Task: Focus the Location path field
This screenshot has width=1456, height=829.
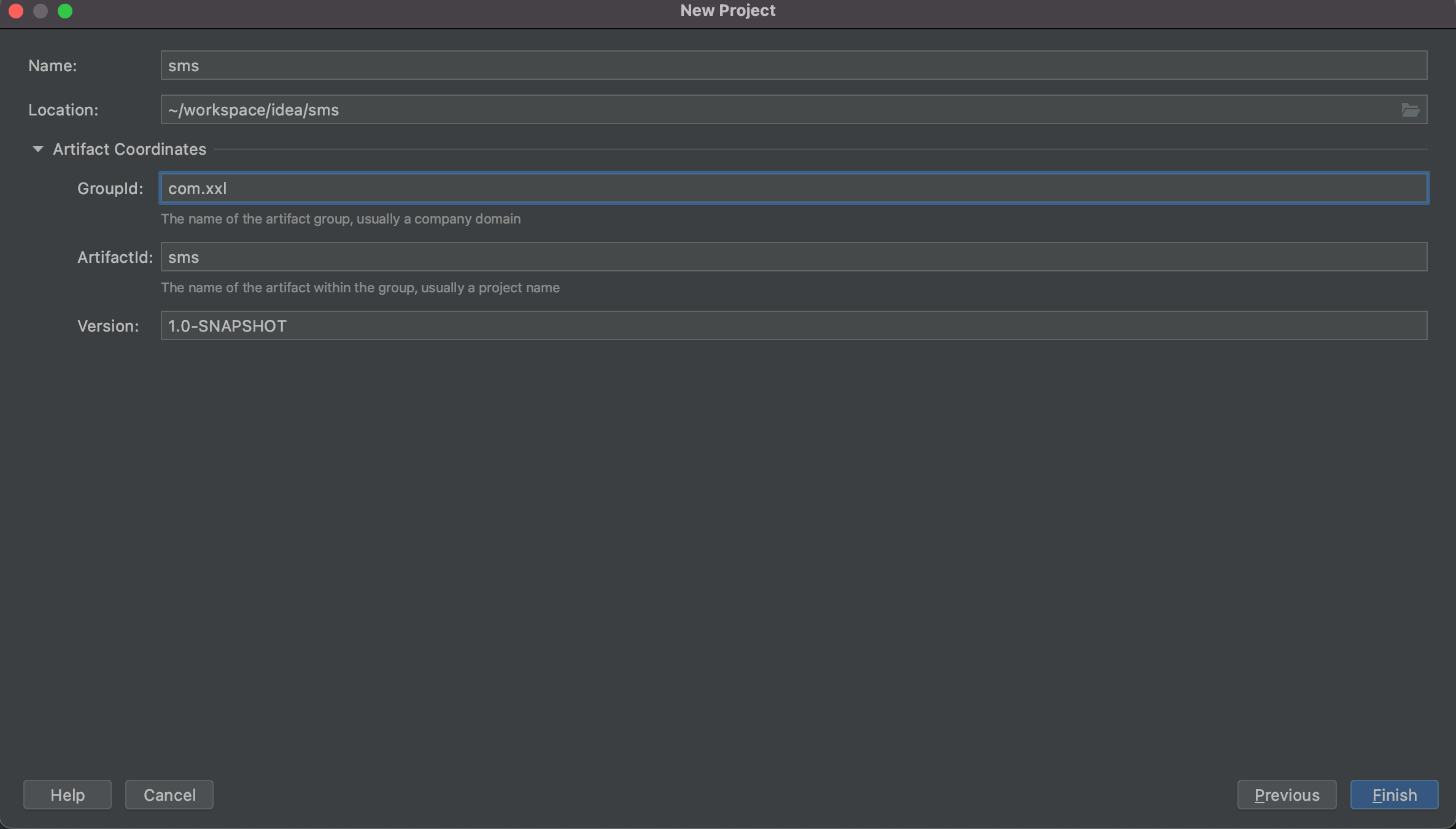Action: pos(780,110)
